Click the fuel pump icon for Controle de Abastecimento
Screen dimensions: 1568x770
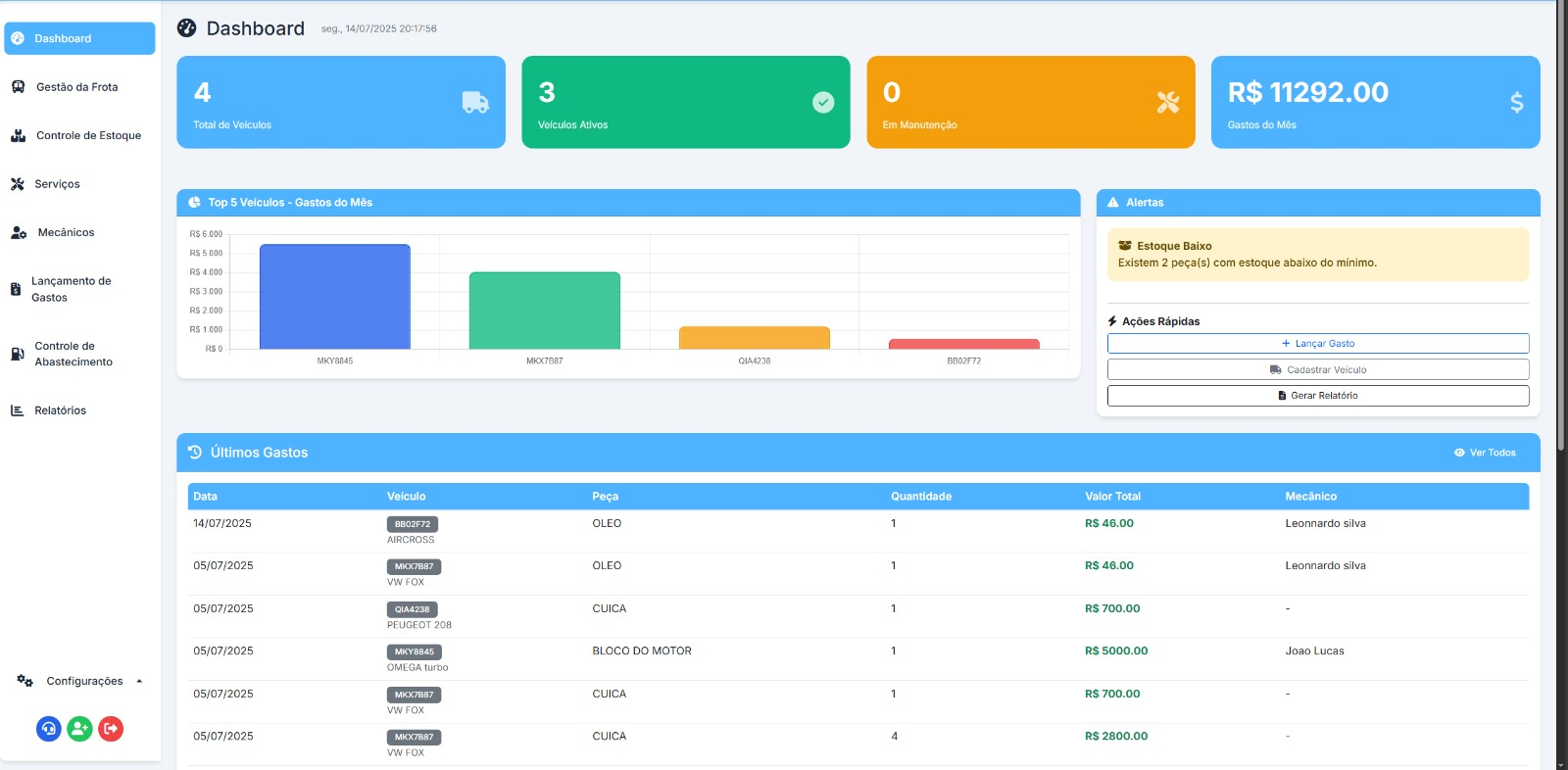coord(17,354)
